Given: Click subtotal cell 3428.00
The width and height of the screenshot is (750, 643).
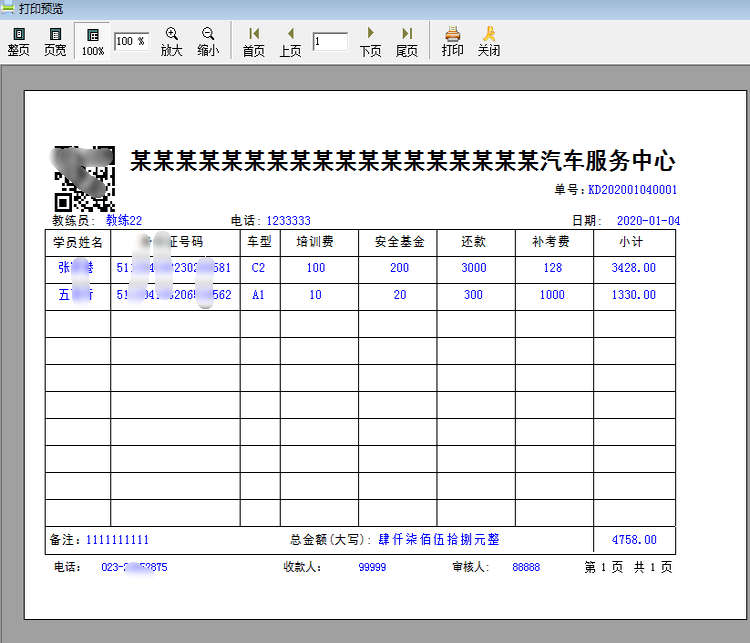Looking at the screenshot, I should (634, 268).
